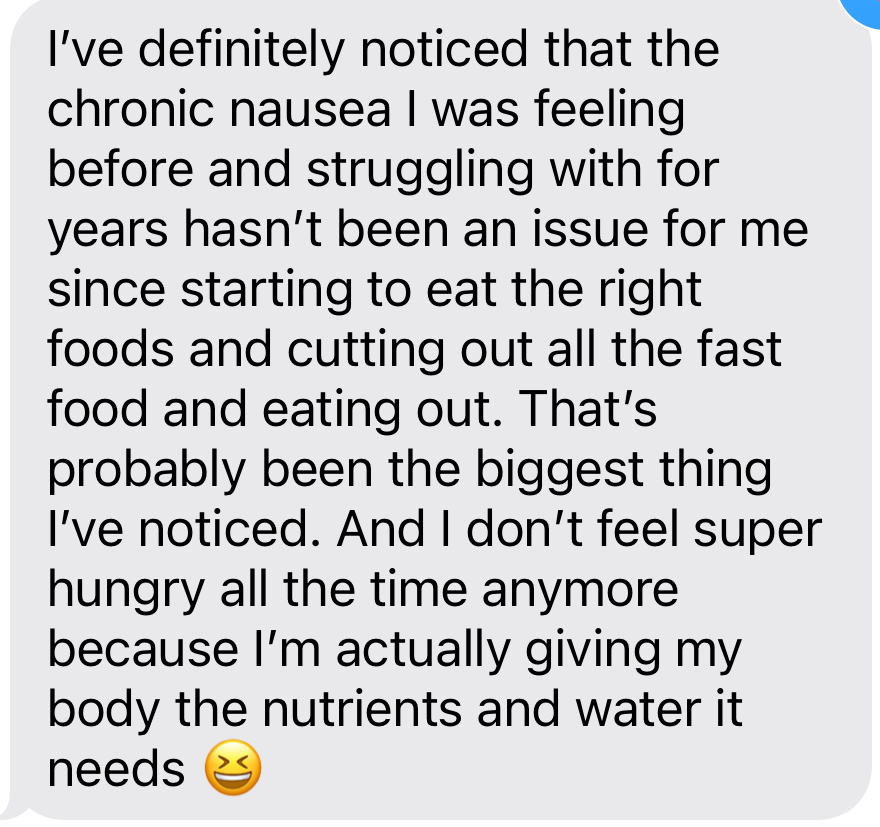Click the phrase "right foods" word "right"
The height and width of the screenshot is (827, 880).
click(x=655, y=290)
